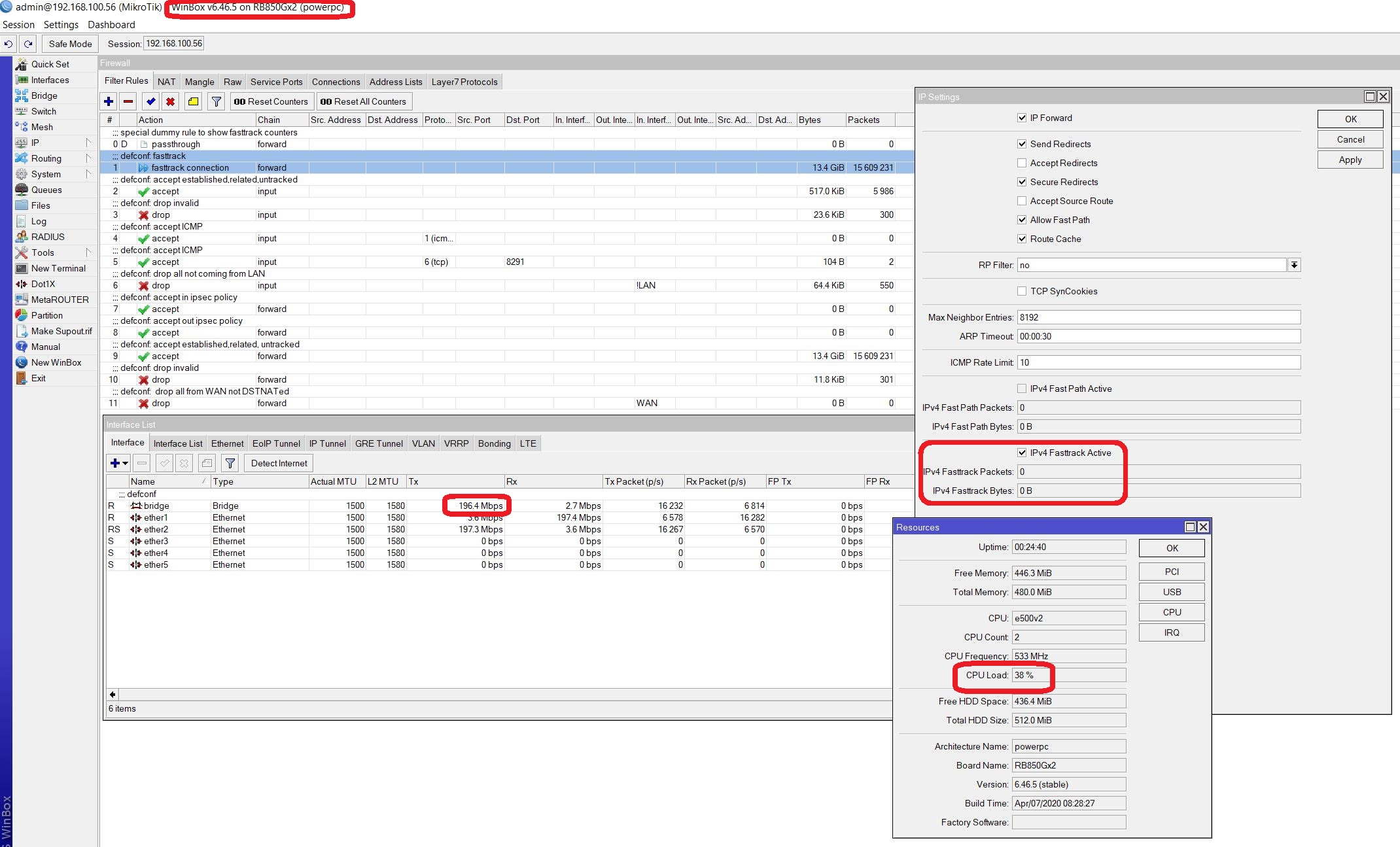The height and width of the screenshot is (847, 1400).
Task: Expand the IP submenu arrow
Action: coord(88,143)
